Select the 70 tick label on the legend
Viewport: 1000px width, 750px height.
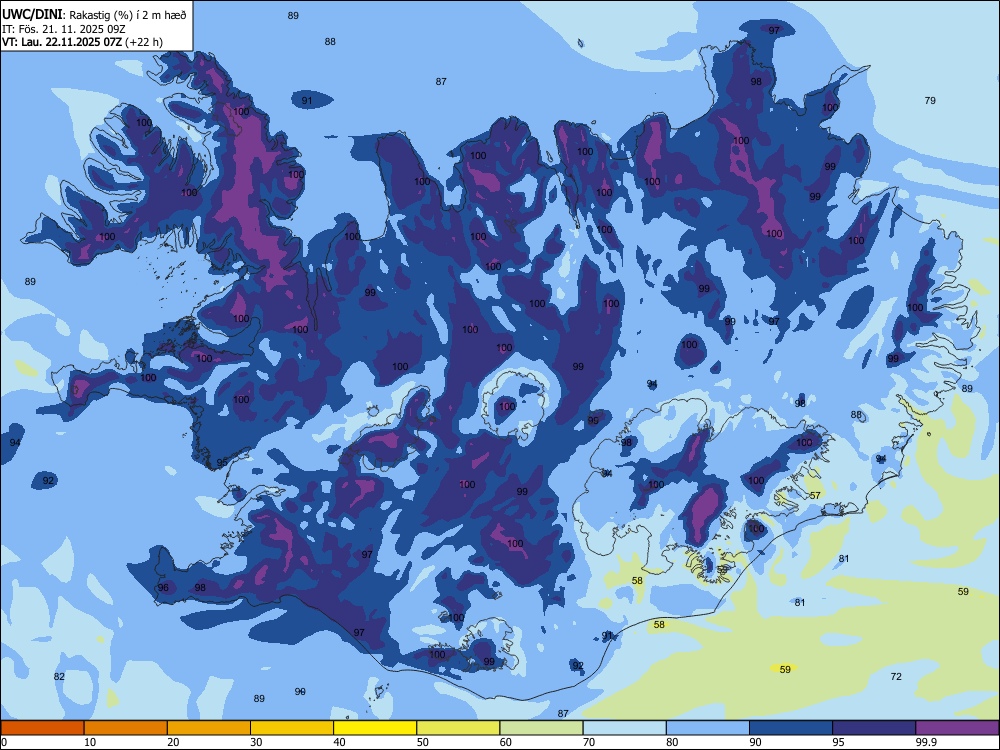[x=589, y=742]
